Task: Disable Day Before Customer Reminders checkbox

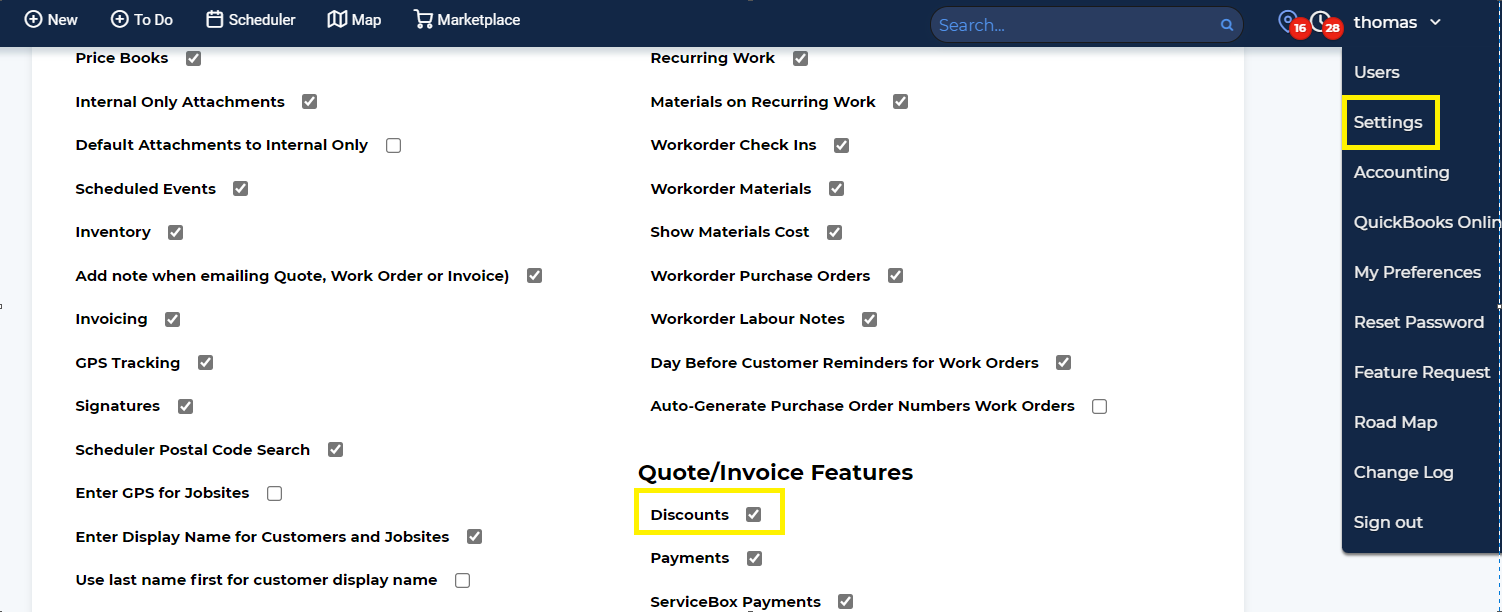Action: click(x=1063, y=363)
